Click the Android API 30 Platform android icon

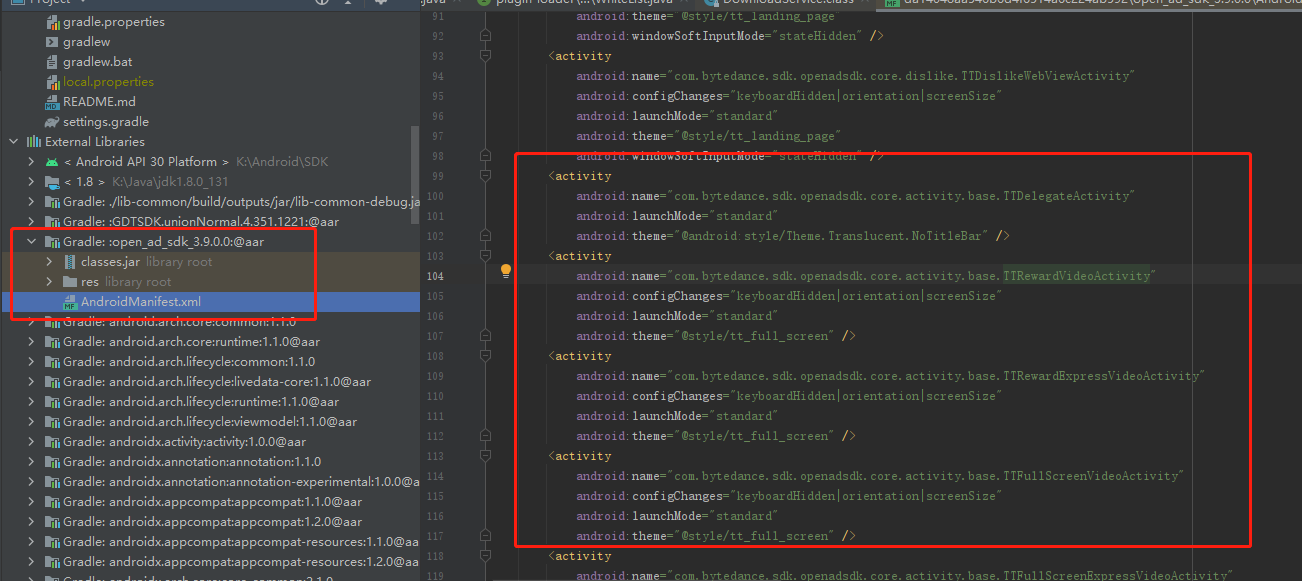(52, 162)
